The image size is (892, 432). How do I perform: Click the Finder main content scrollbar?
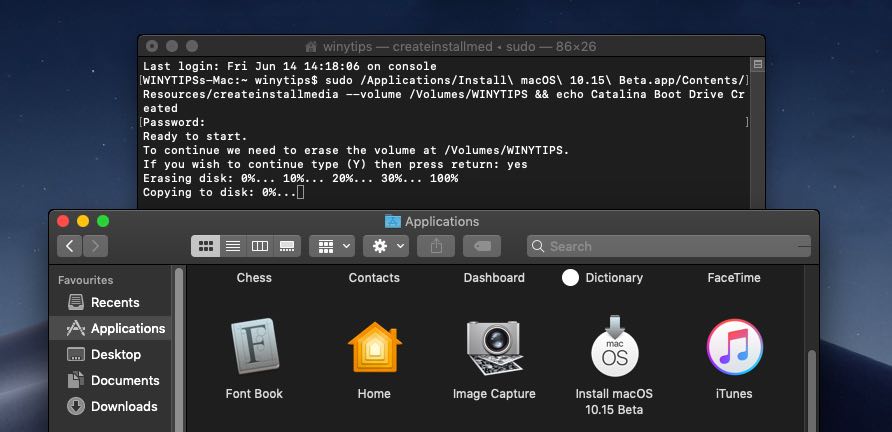point(812,390)
